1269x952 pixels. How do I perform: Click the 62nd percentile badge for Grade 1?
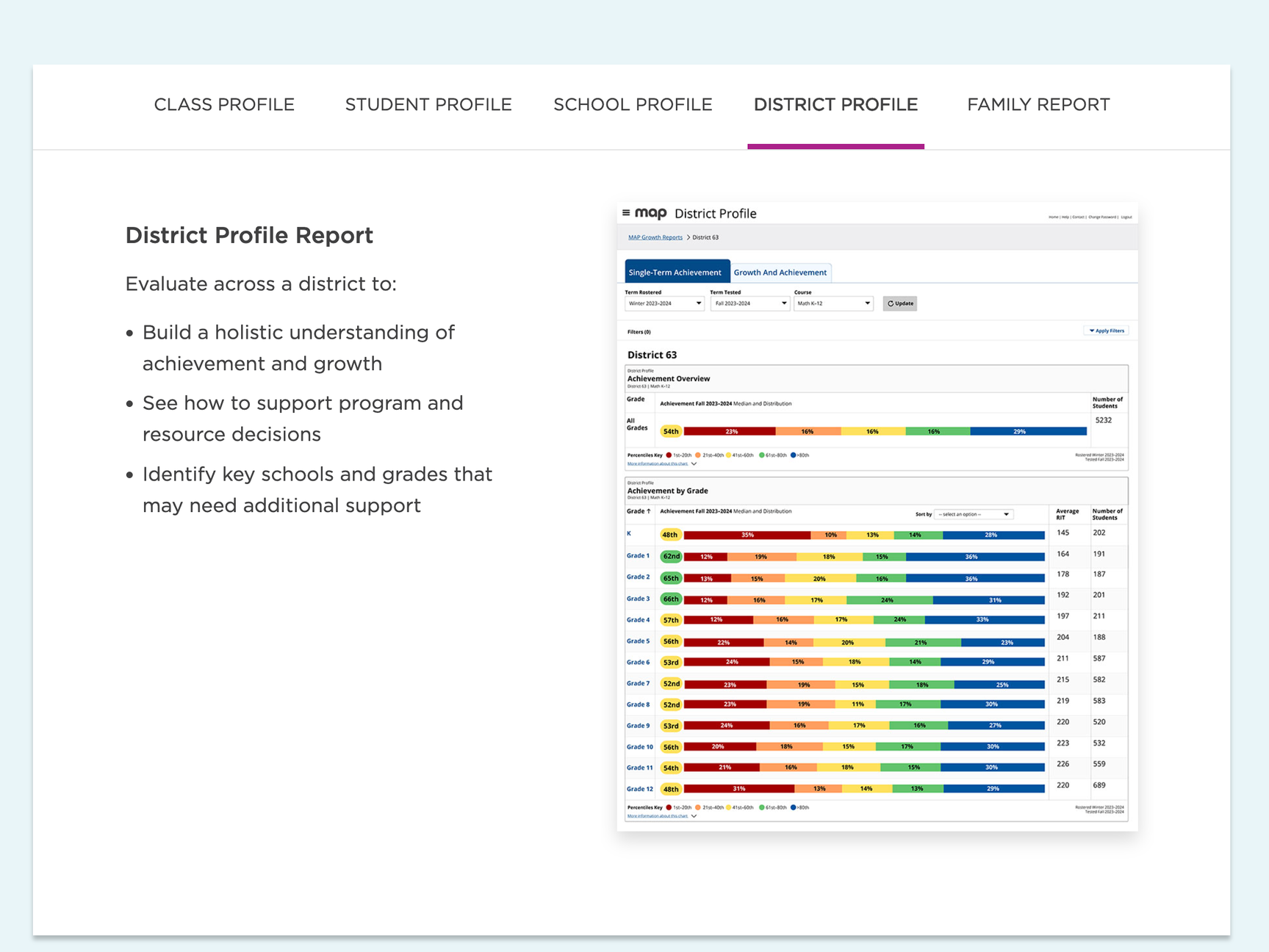[x=671, y=556]
